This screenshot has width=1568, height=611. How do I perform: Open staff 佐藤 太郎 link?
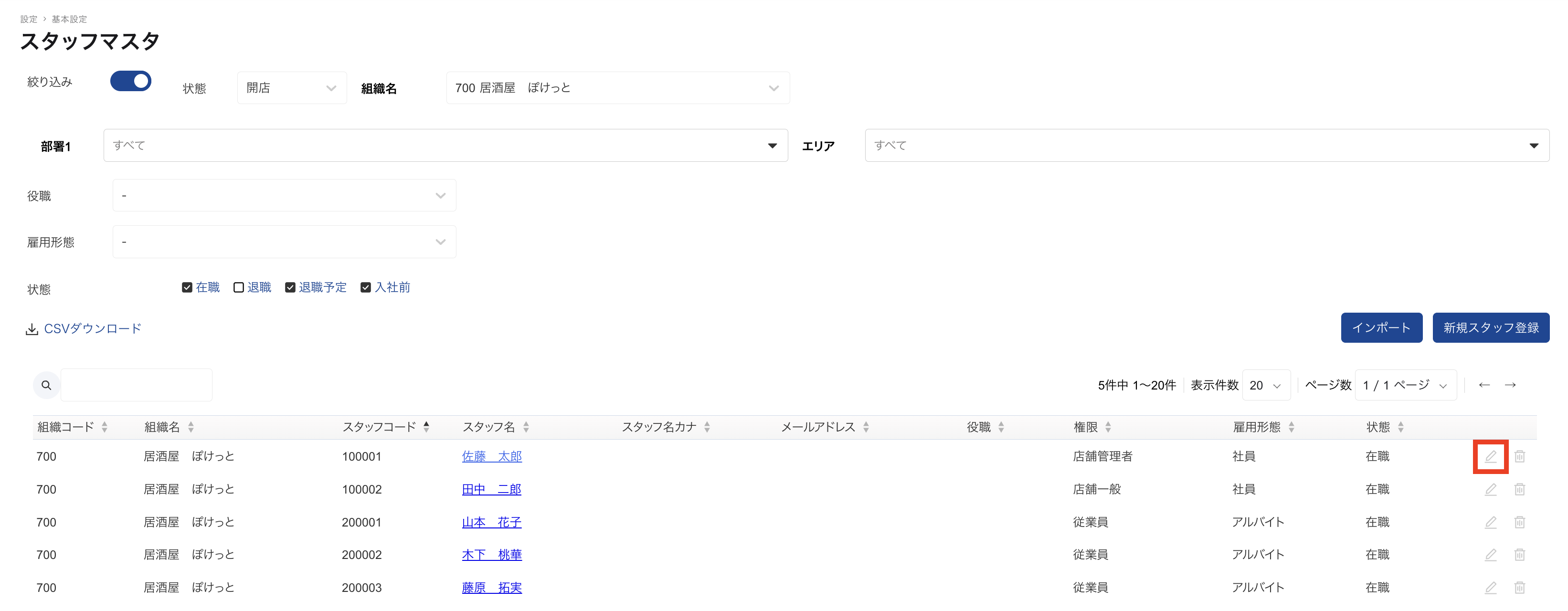pyautogui.click(x=492, y=456)
